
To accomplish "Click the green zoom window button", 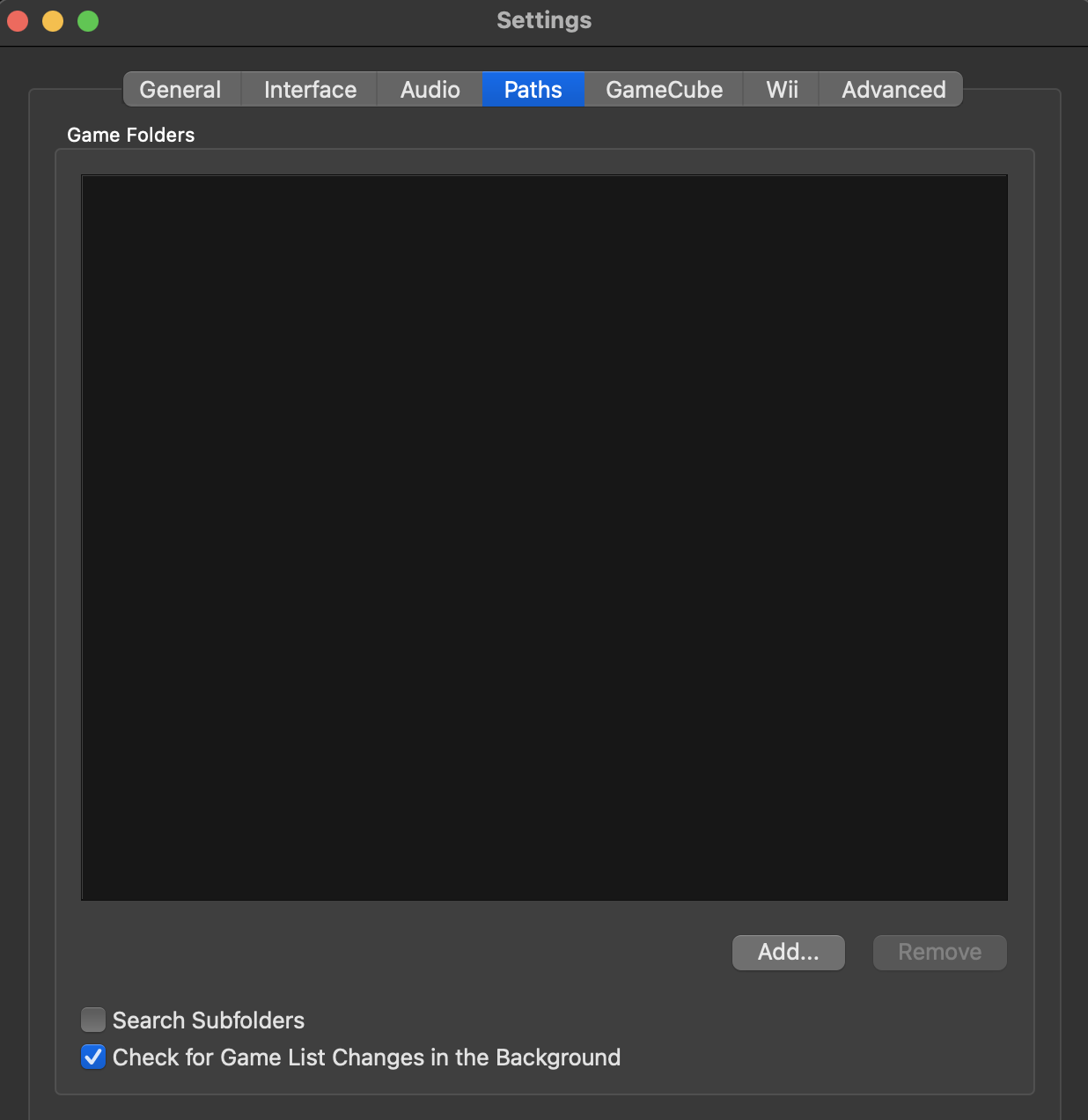I will tap(88, 21).
